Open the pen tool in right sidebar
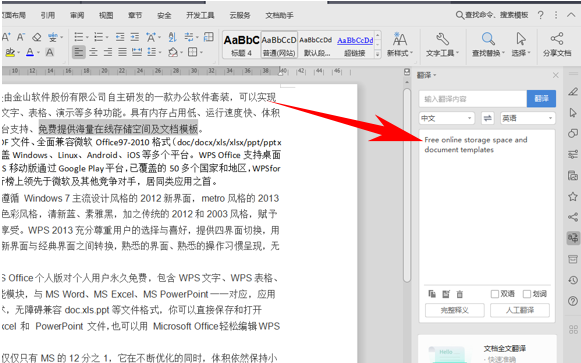Viewport: 581px width, 363px height. point(573,91)
